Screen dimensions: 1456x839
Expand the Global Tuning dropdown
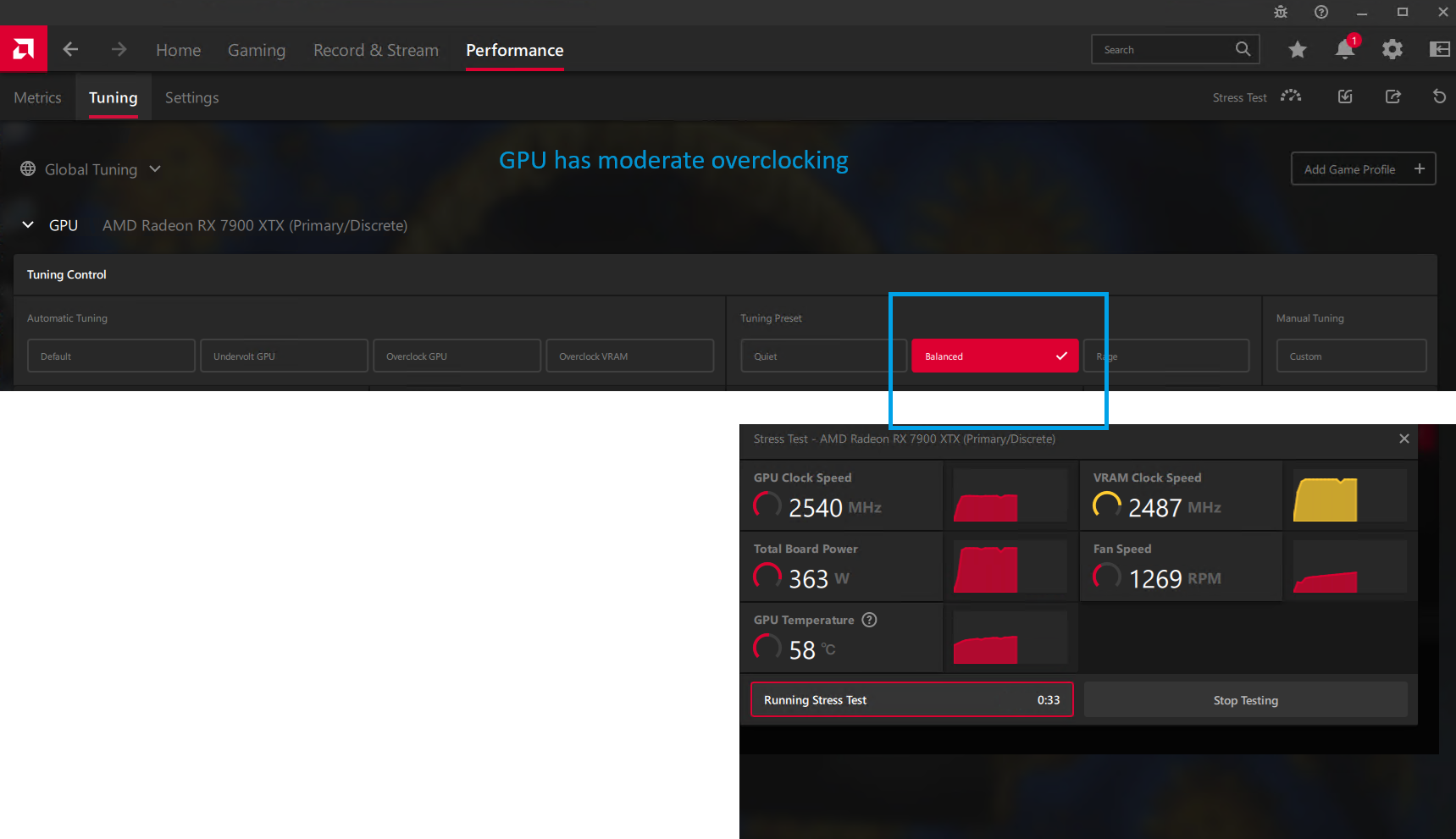[155, 168]
